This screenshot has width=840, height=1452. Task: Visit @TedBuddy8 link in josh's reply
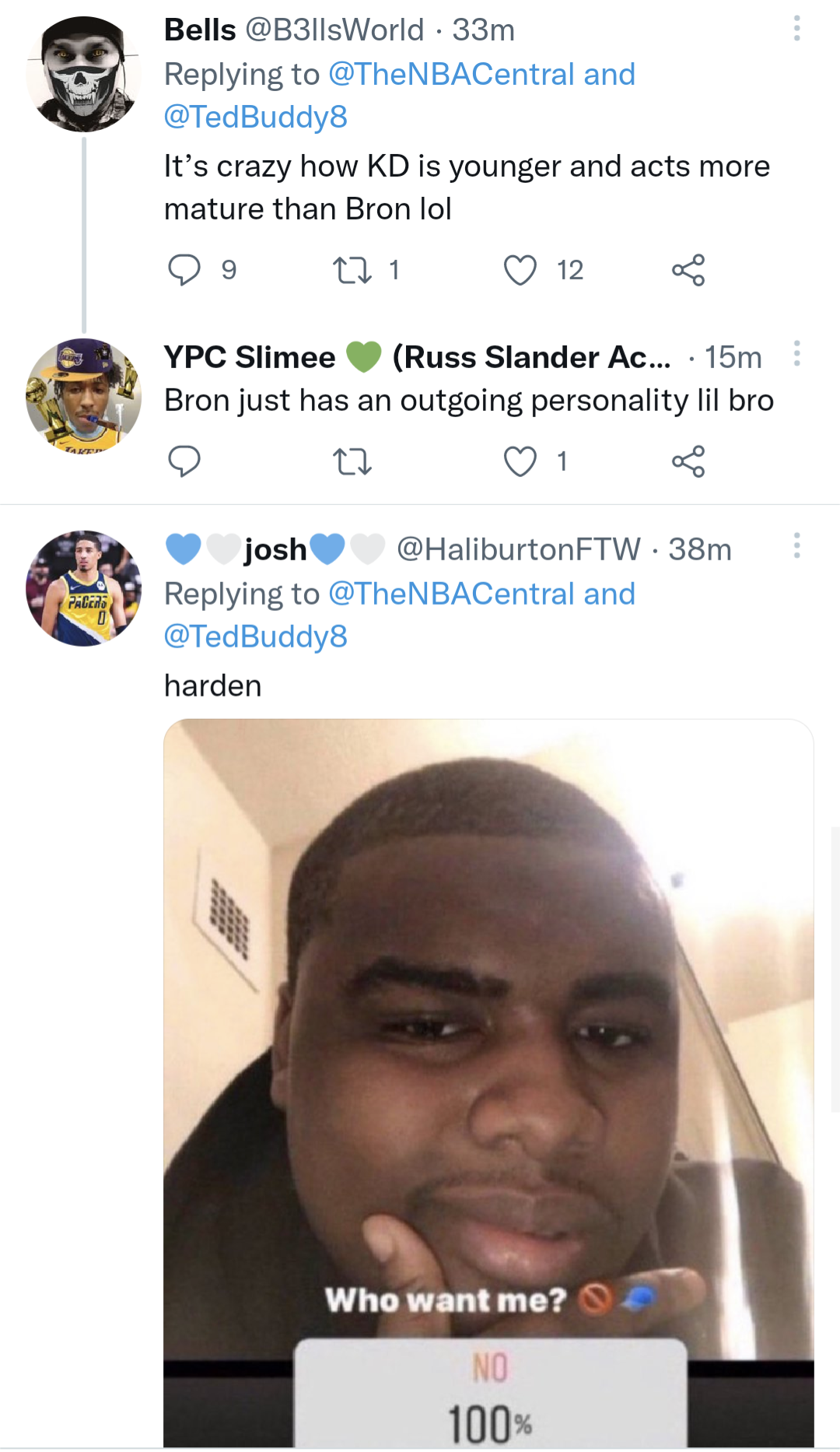[x=255, y=637]
